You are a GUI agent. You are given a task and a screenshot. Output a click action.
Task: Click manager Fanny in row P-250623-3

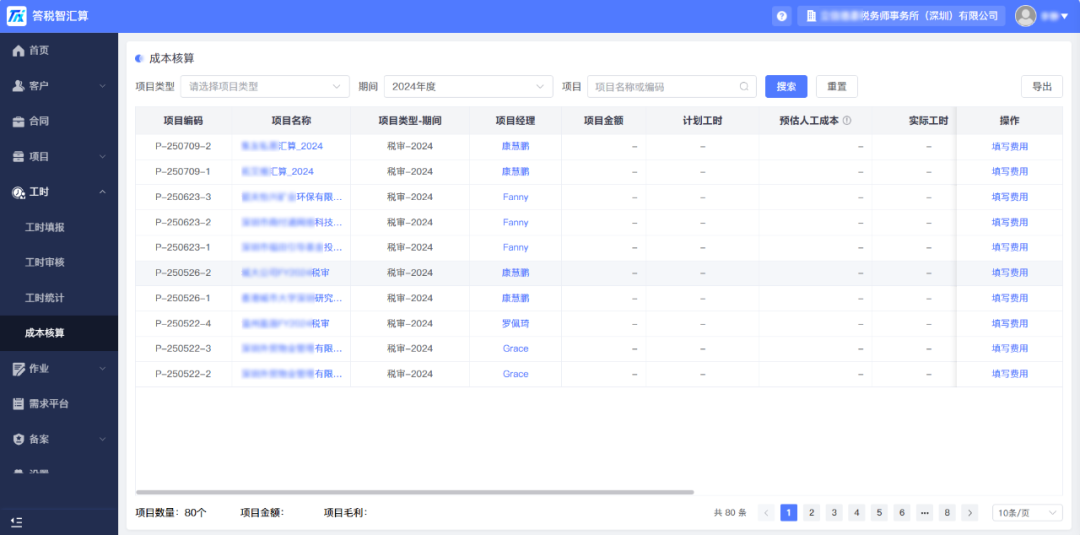[x=515, y=197]
